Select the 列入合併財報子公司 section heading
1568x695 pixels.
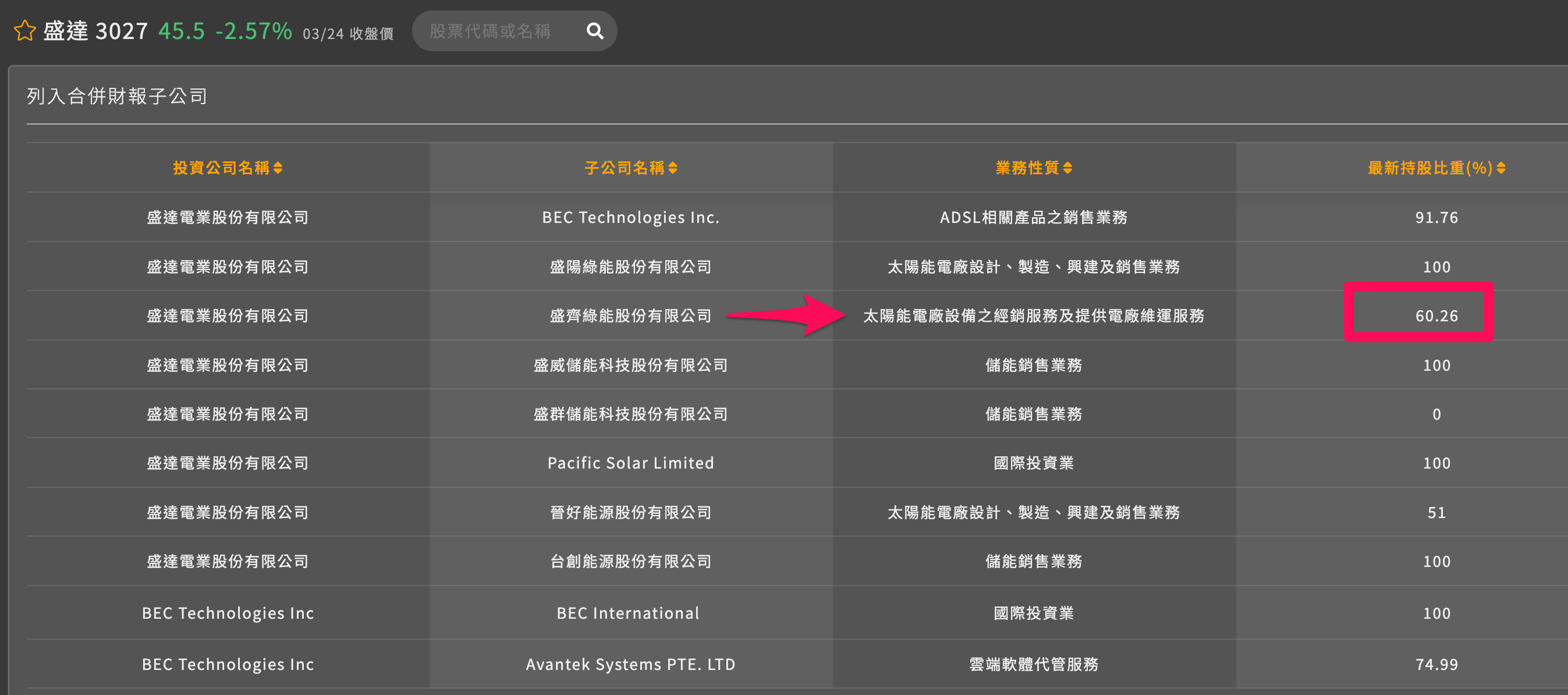tap(115, 95)
